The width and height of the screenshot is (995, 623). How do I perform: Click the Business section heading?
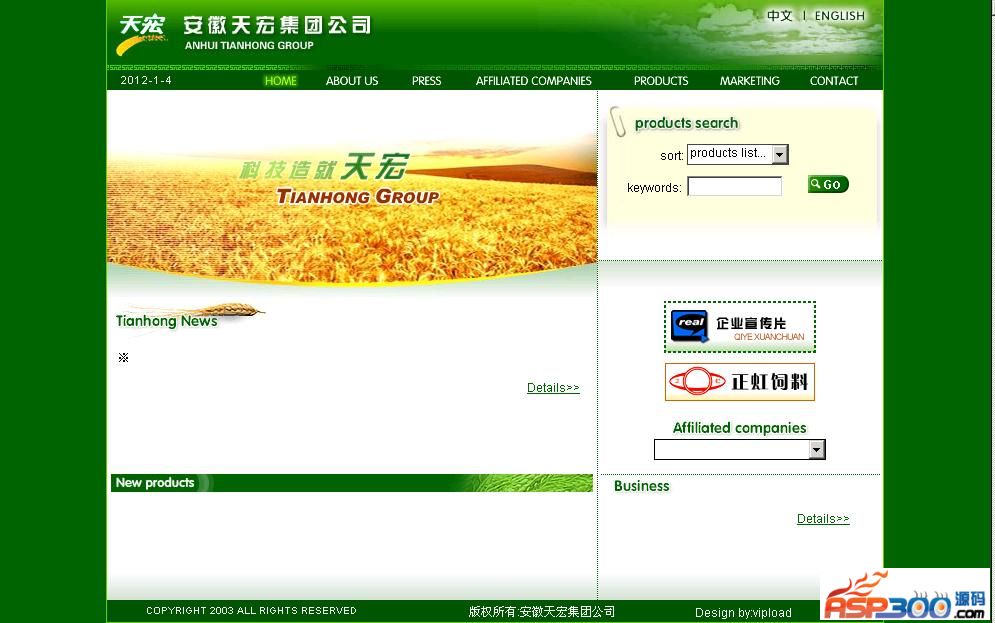coord(642,486)
